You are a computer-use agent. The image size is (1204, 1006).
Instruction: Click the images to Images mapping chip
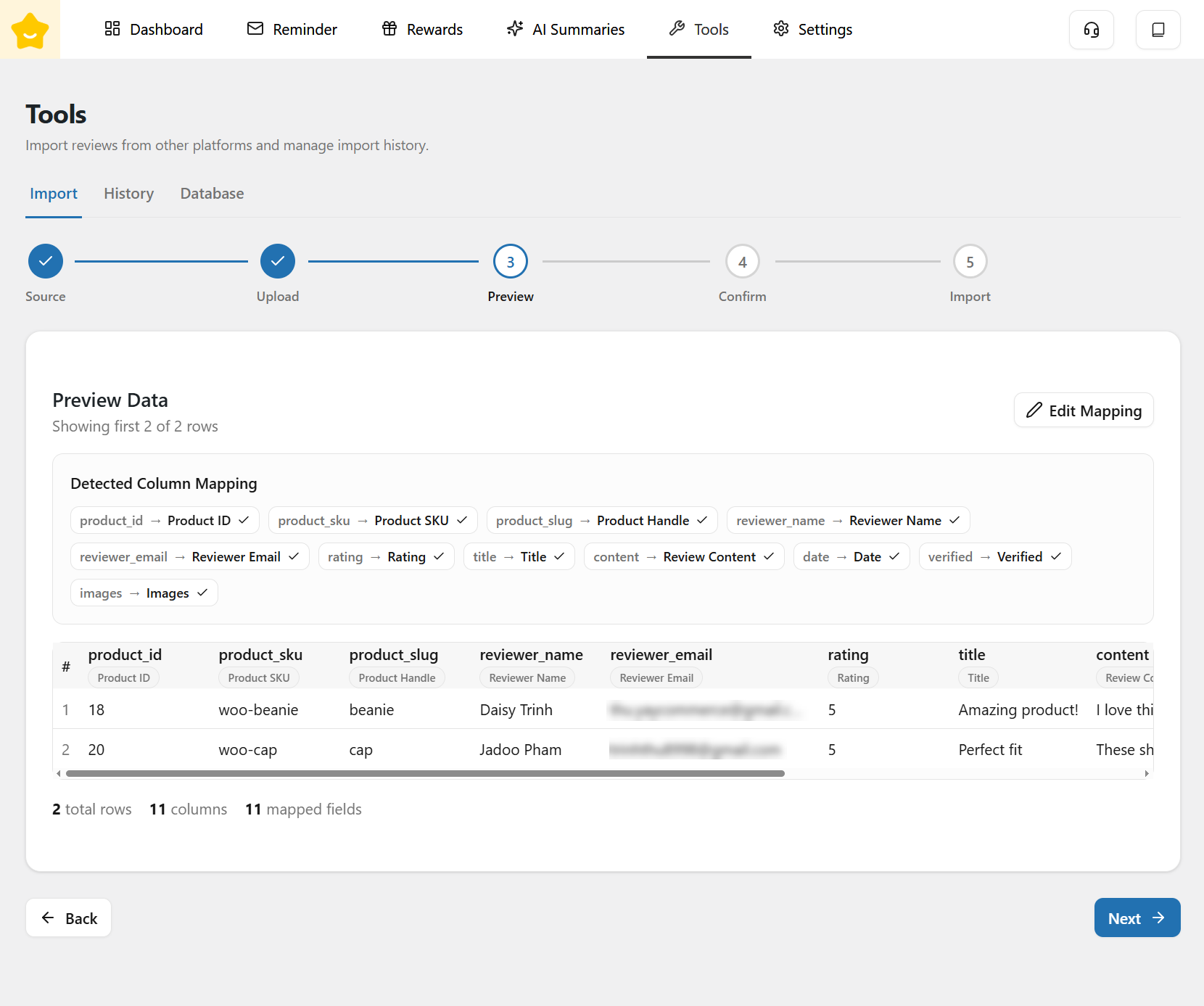[144, 593]
